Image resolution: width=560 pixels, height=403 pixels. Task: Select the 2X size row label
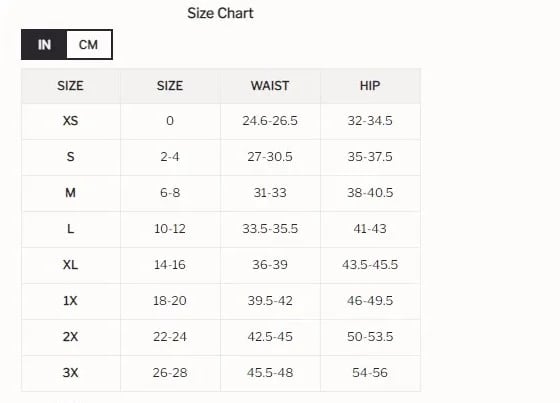[70, 337]
